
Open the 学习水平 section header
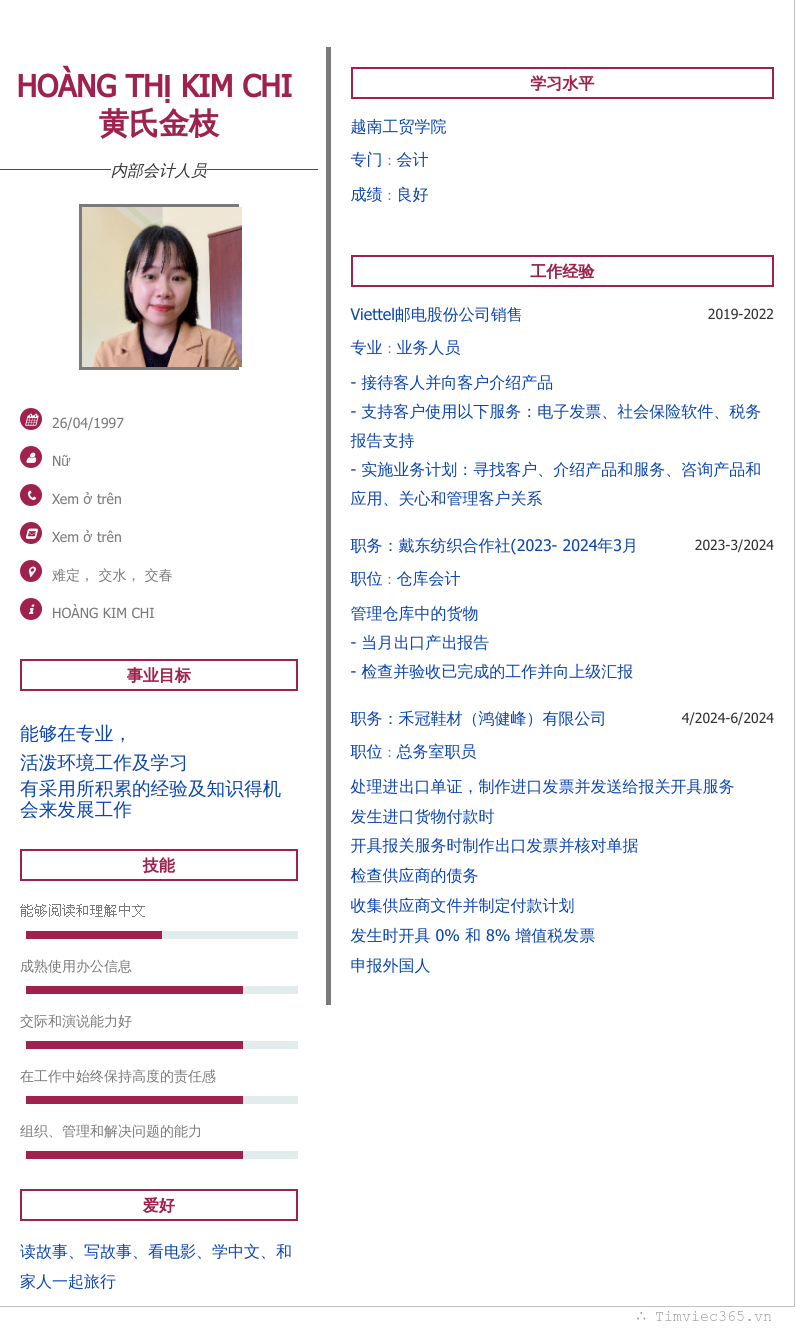(x=562, y=83)
